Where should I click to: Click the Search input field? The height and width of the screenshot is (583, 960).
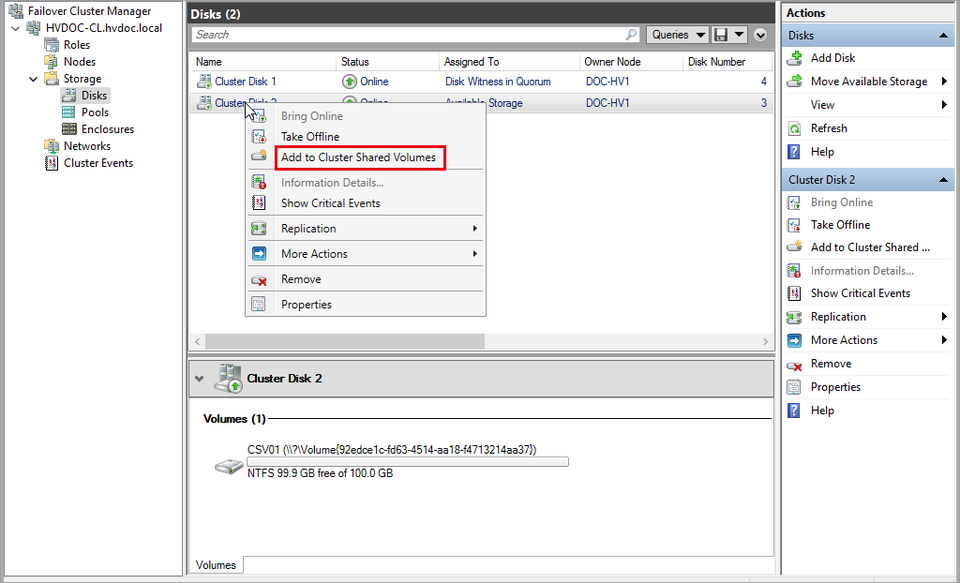[409, 35]
